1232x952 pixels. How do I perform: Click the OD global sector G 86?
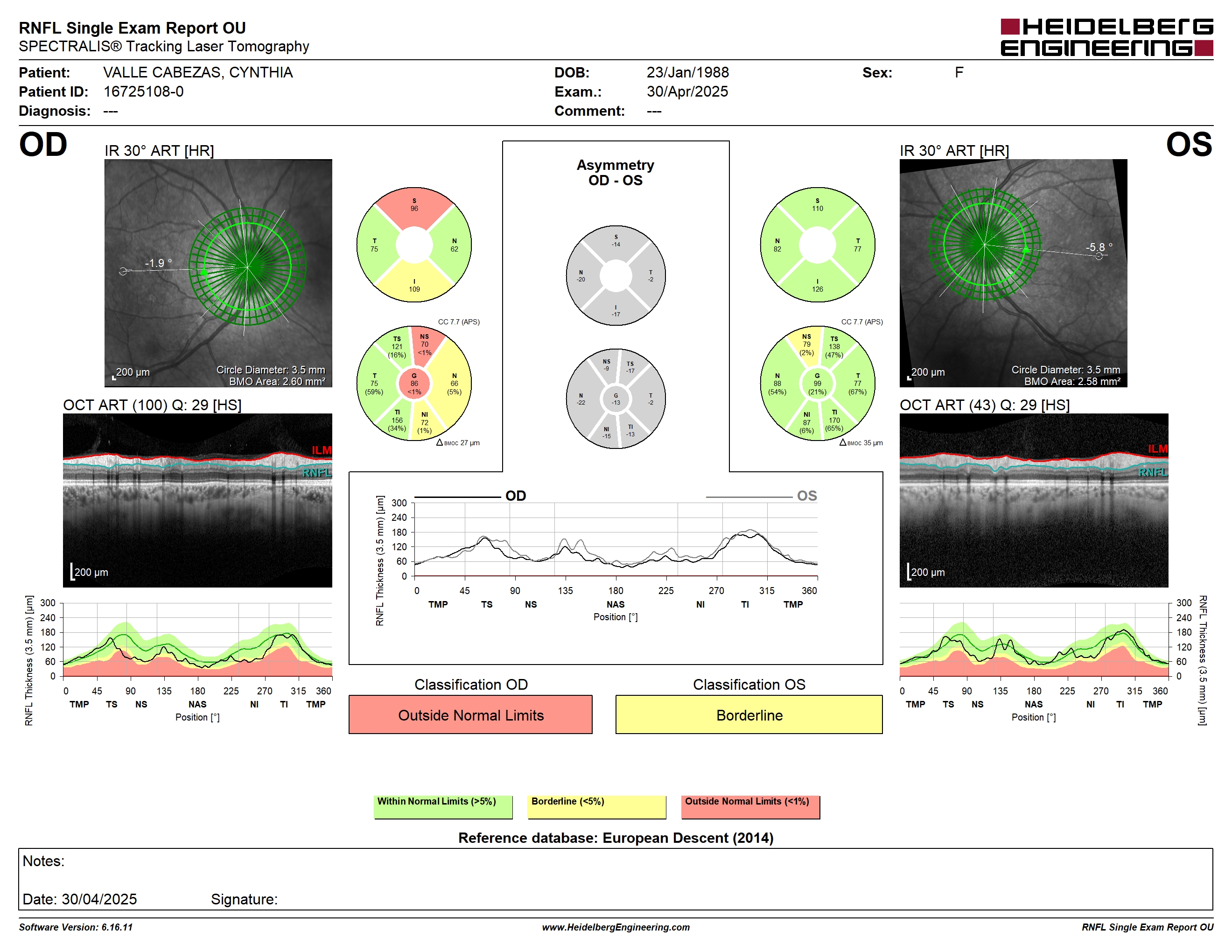[414, 384]
